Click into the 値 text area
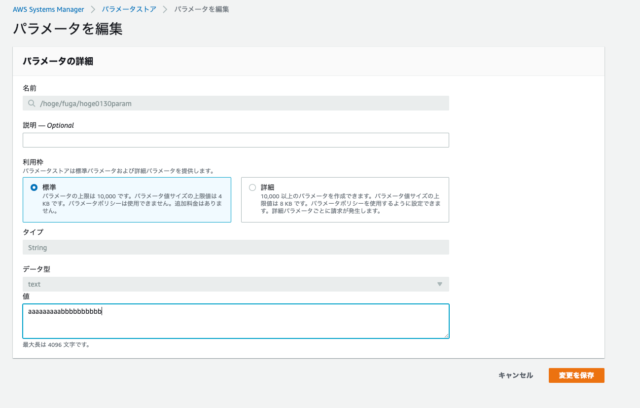Viewport: 640px width, 408px height. 235,321
